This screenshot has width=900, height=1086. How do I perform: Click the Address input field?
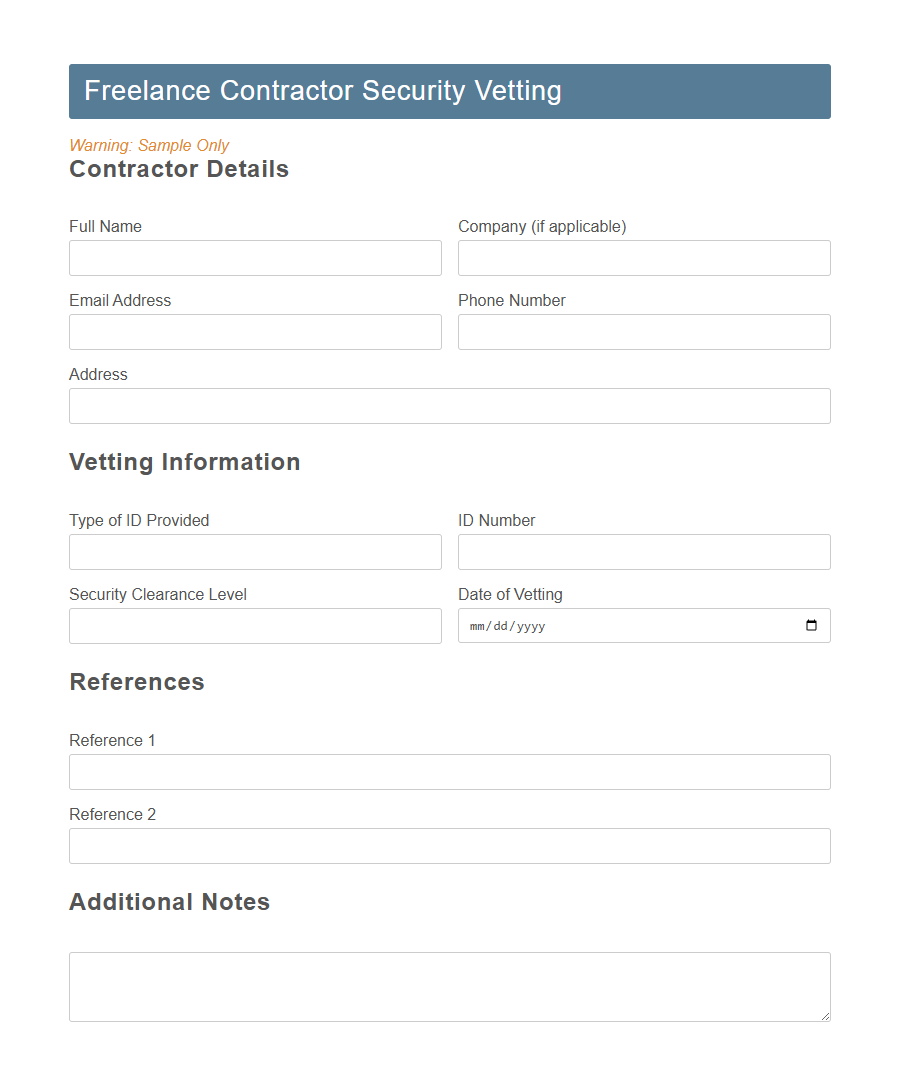pos(449,406)
